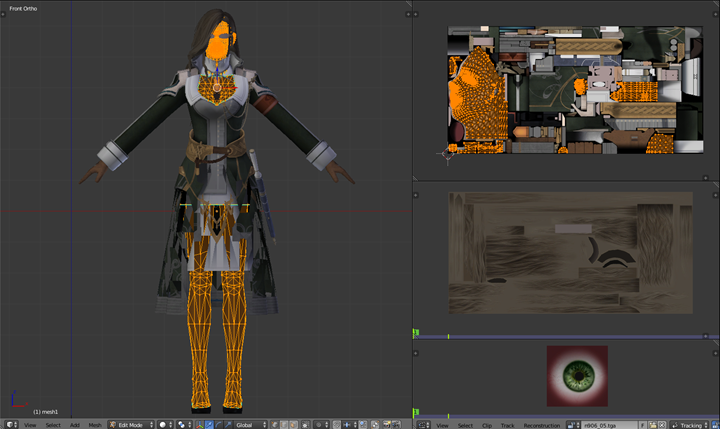Open the 3D view editor type selector
This screenshot has height=429, width=720.
[x=9, y=424]
